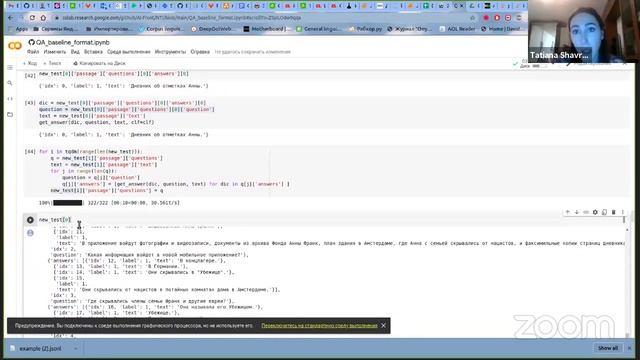Add a new code cell with + Код

click(30, 63)
